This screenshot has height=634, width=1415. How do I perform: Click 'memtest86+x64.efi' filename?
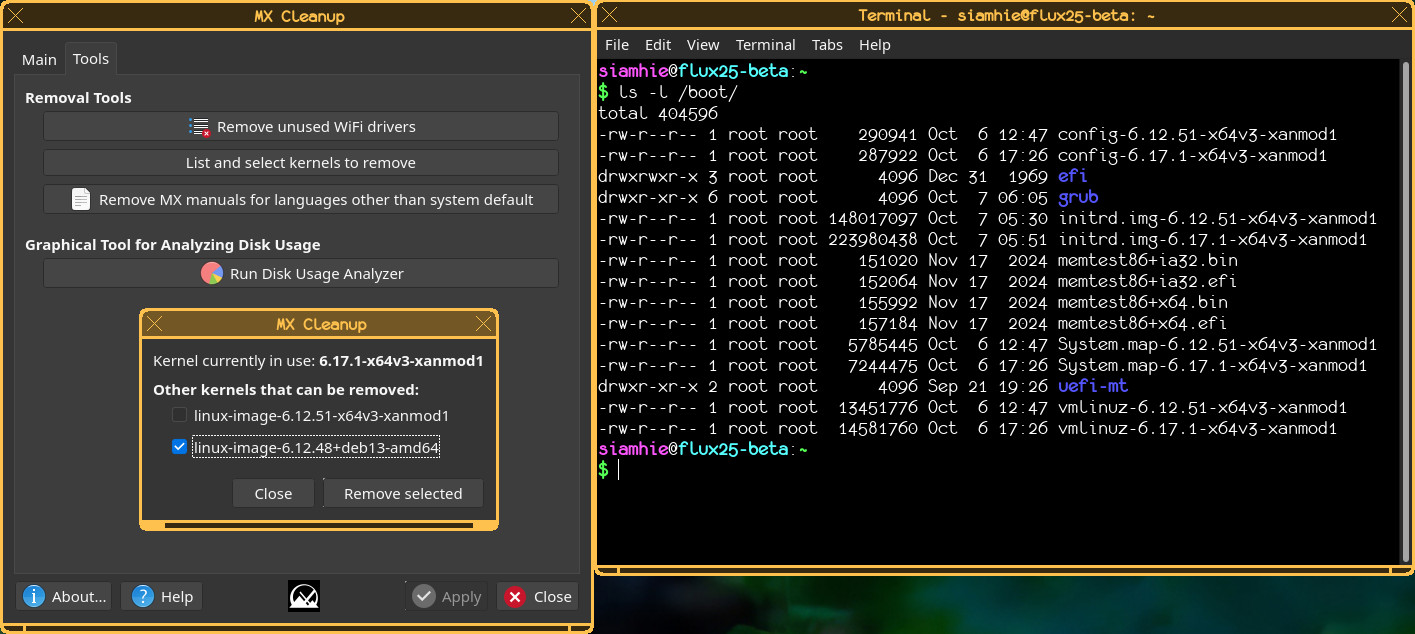coord(1142,323)
